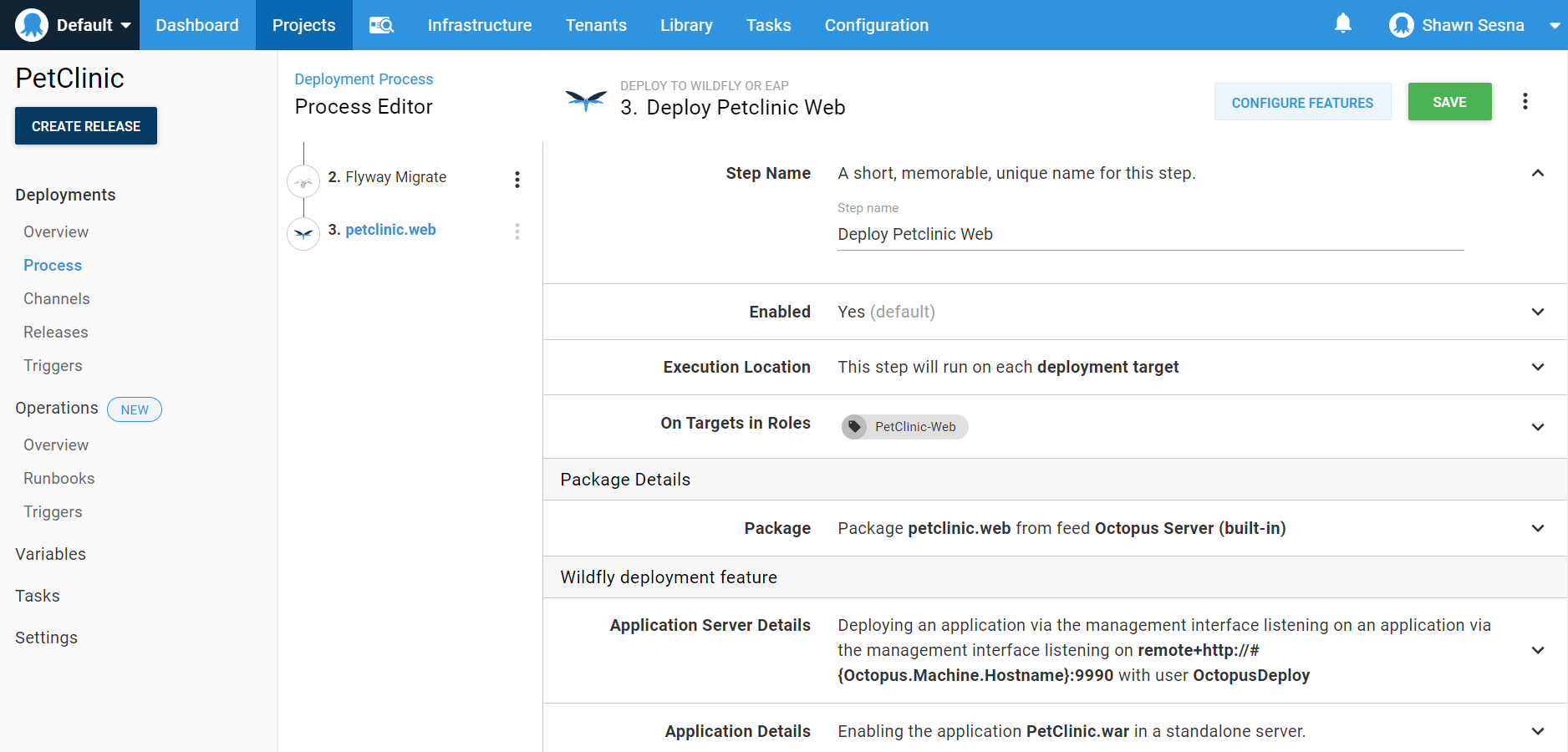Open the Deployment Process breadcrumb link
This screenshot has width=1568, height=752.
pos(364,79)
